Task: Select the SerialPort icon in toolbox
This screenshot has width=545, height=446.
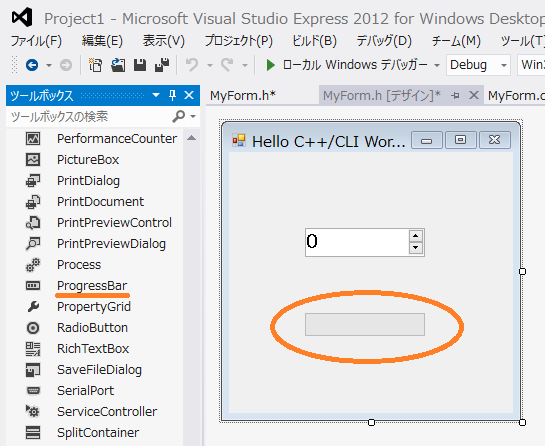Action: tap(33, 391)
